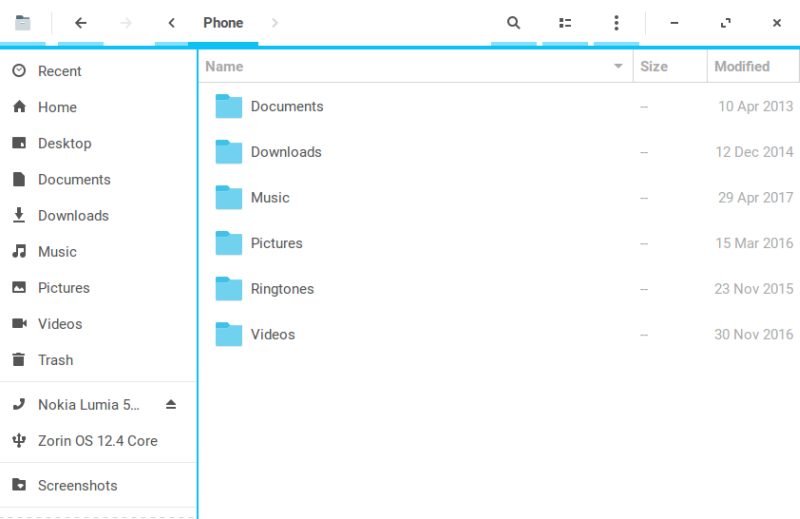This screenshot has width=800, height=519.
Task: Minimize the file manager window
Action: click(674, 22)
